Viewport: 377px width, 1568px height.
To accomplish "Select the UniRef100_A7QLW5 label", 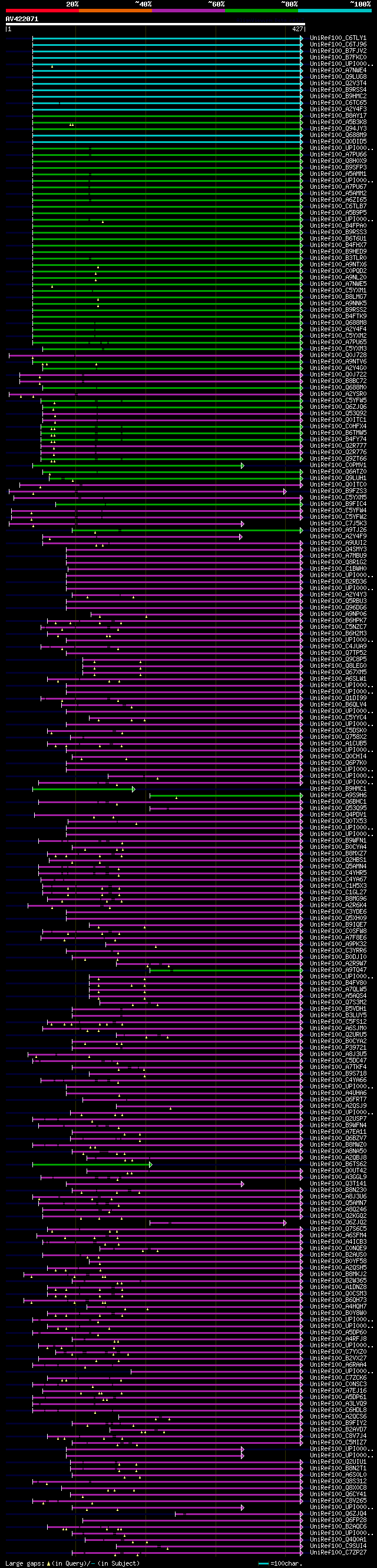I will coord(338,990).
